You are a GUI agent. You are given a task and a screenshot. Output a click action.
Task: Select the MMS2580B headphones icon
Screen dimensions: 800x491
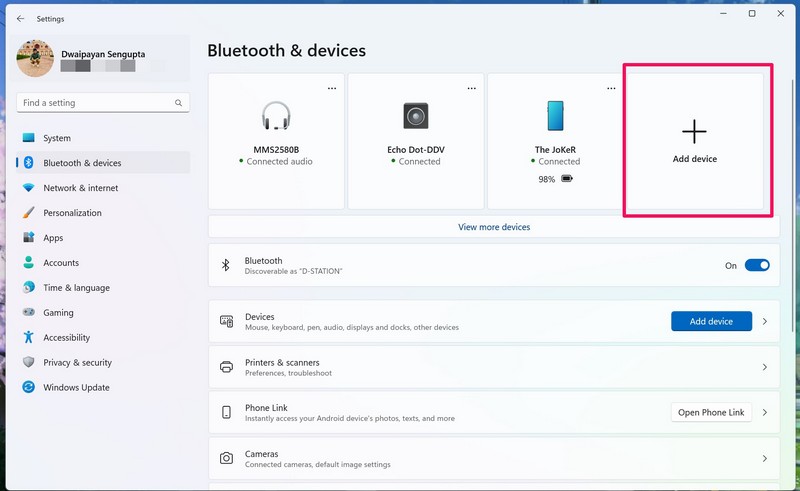click(x=276, y=116)
